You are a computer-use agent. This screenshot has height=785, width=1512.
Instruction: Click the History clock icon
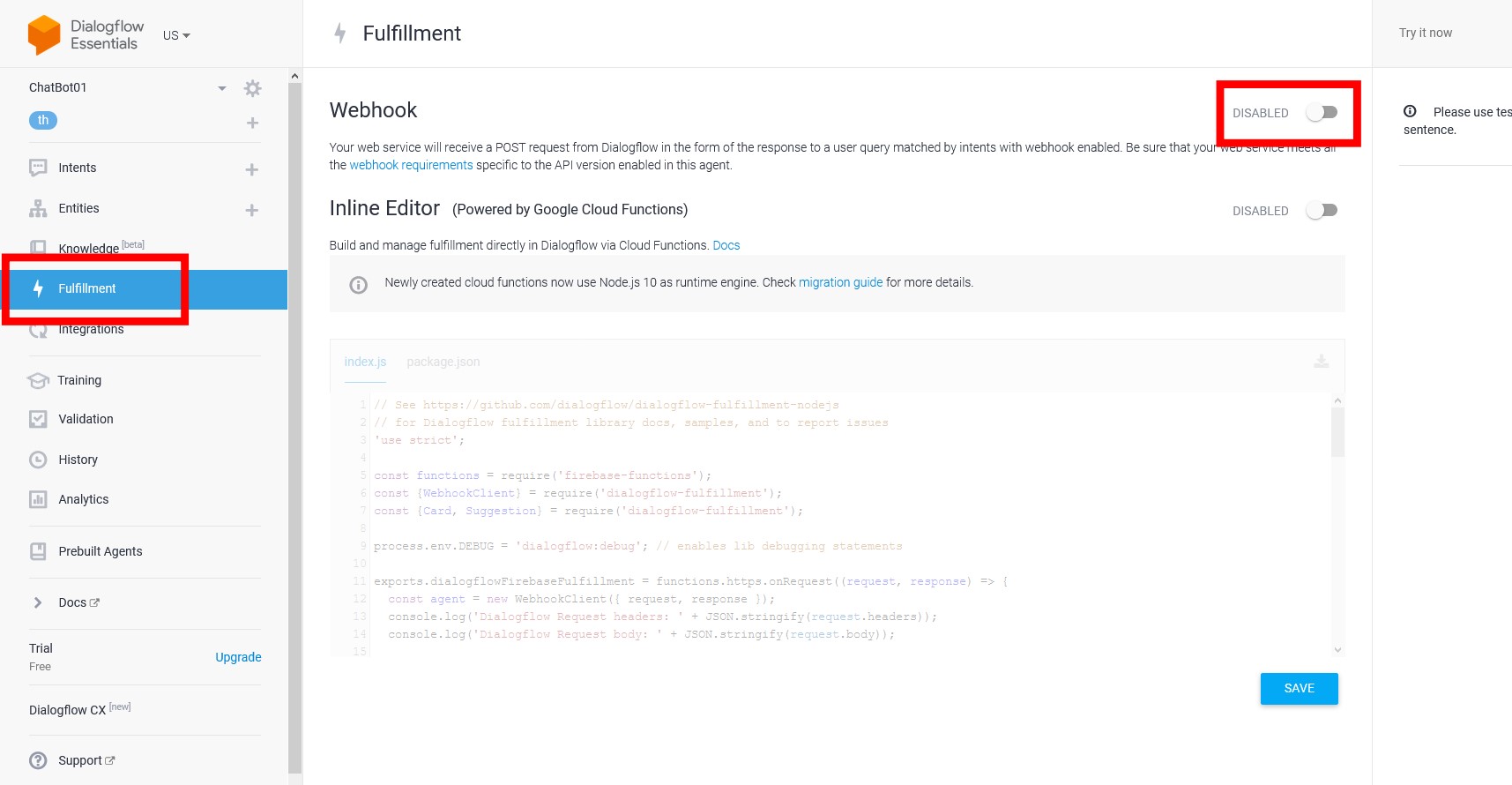click(38, 460)
